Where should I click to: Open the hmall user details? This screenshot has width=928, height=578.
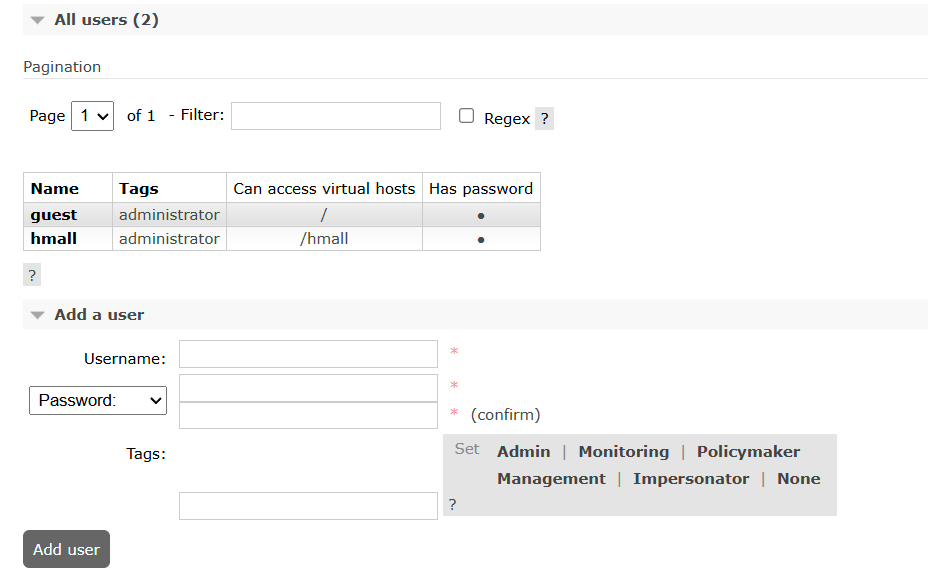[54, 239]
